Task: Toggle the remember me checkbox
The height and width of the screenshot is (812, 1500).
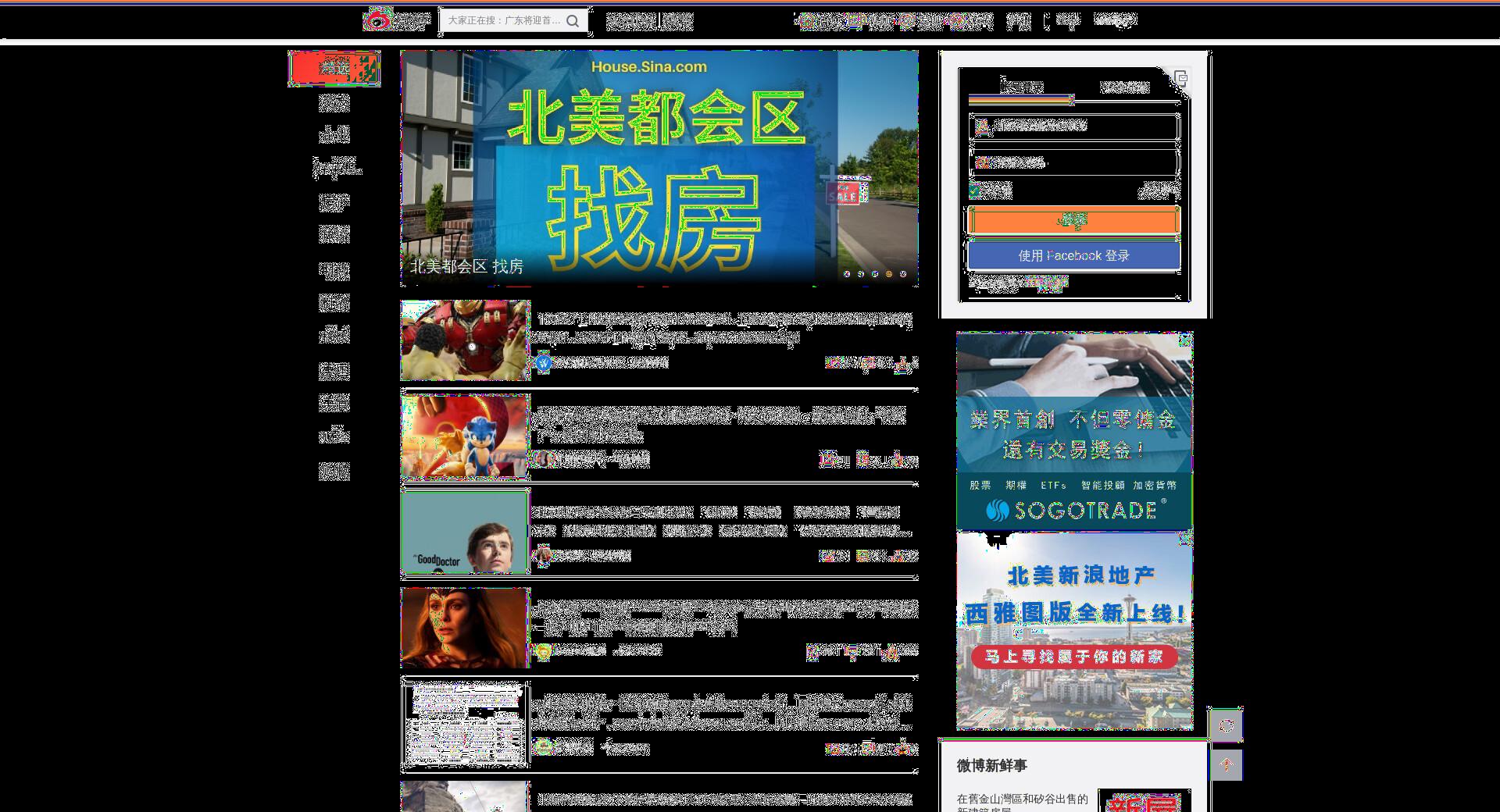Action: click(975, 191)
